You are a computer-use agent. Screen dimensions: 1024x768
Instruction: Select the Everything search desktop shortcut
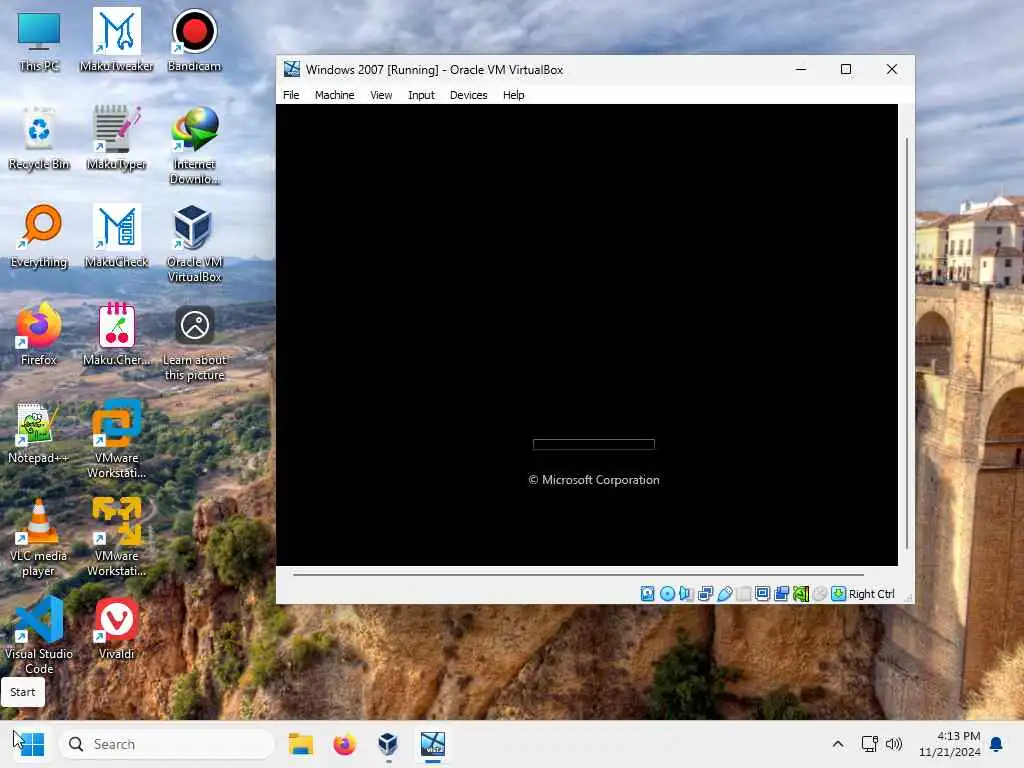[39, 236]
